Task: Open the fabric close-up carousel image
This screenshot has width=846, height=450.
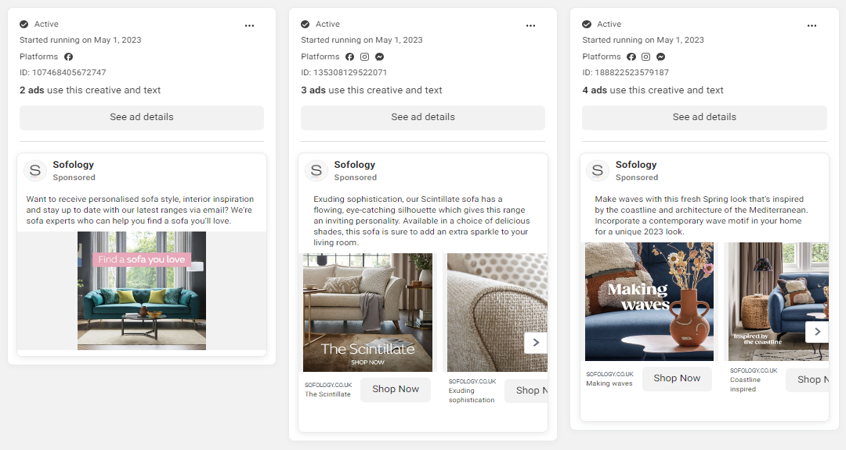Action: tap(497, 312)
